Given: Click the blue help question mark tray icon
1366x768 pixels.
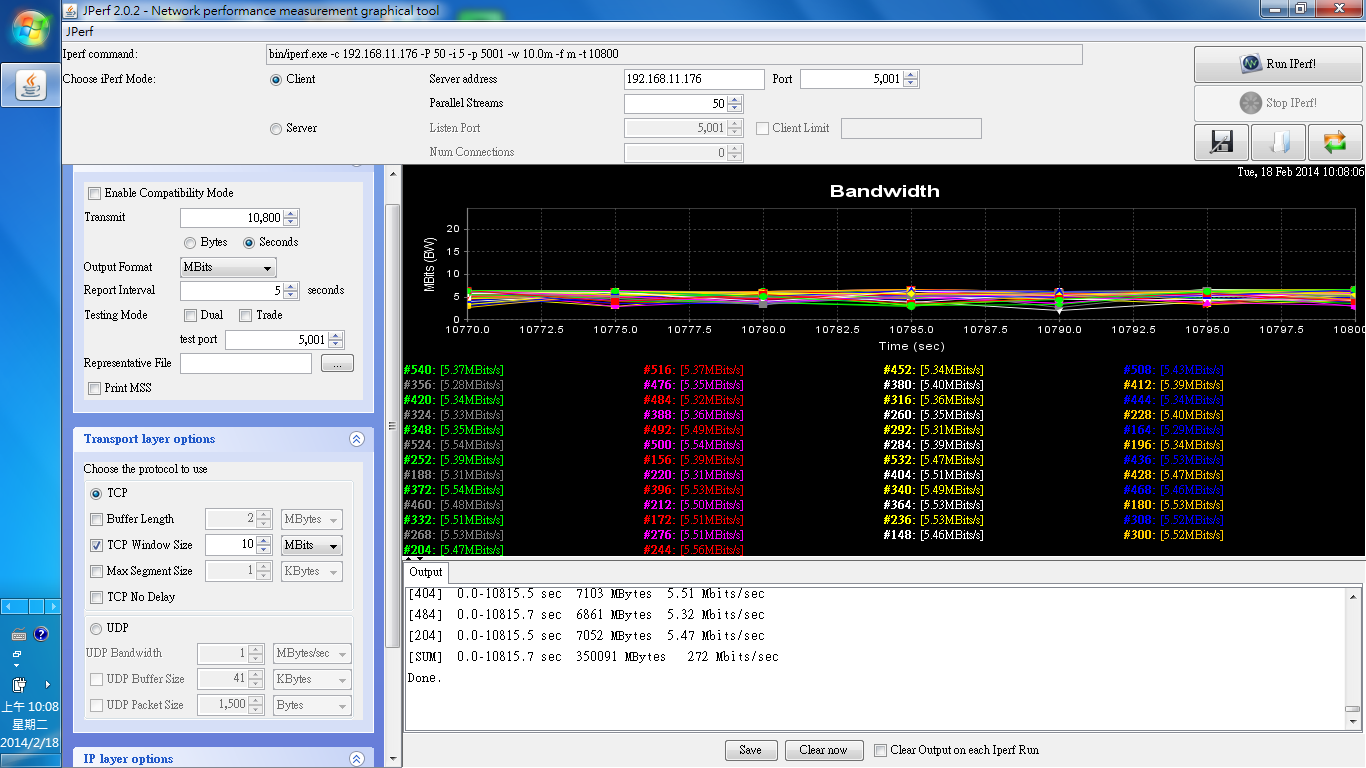Looking at the screenshot, I should click(x=41, y=634).
